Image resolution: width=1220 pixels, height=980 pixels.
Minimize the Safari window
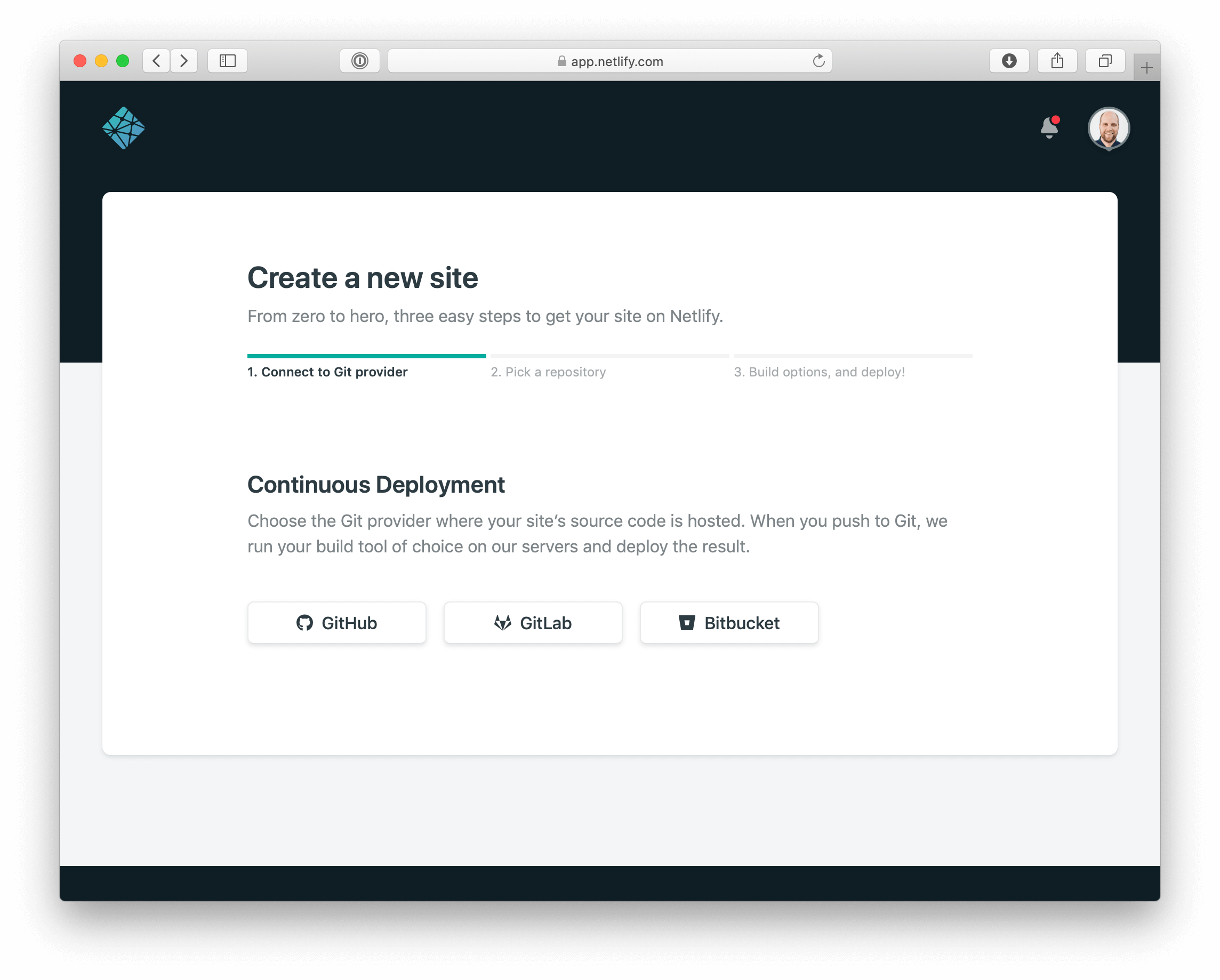101,61
